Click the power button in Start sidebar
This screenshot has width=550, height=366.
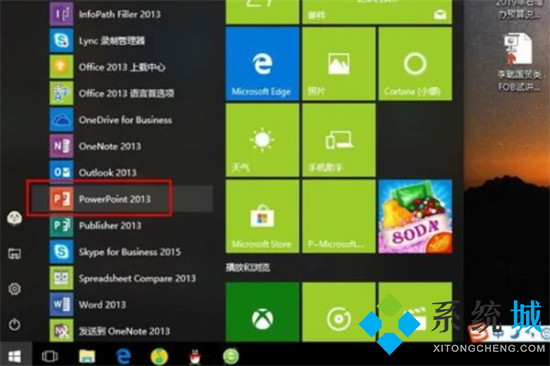pos(14,324)
